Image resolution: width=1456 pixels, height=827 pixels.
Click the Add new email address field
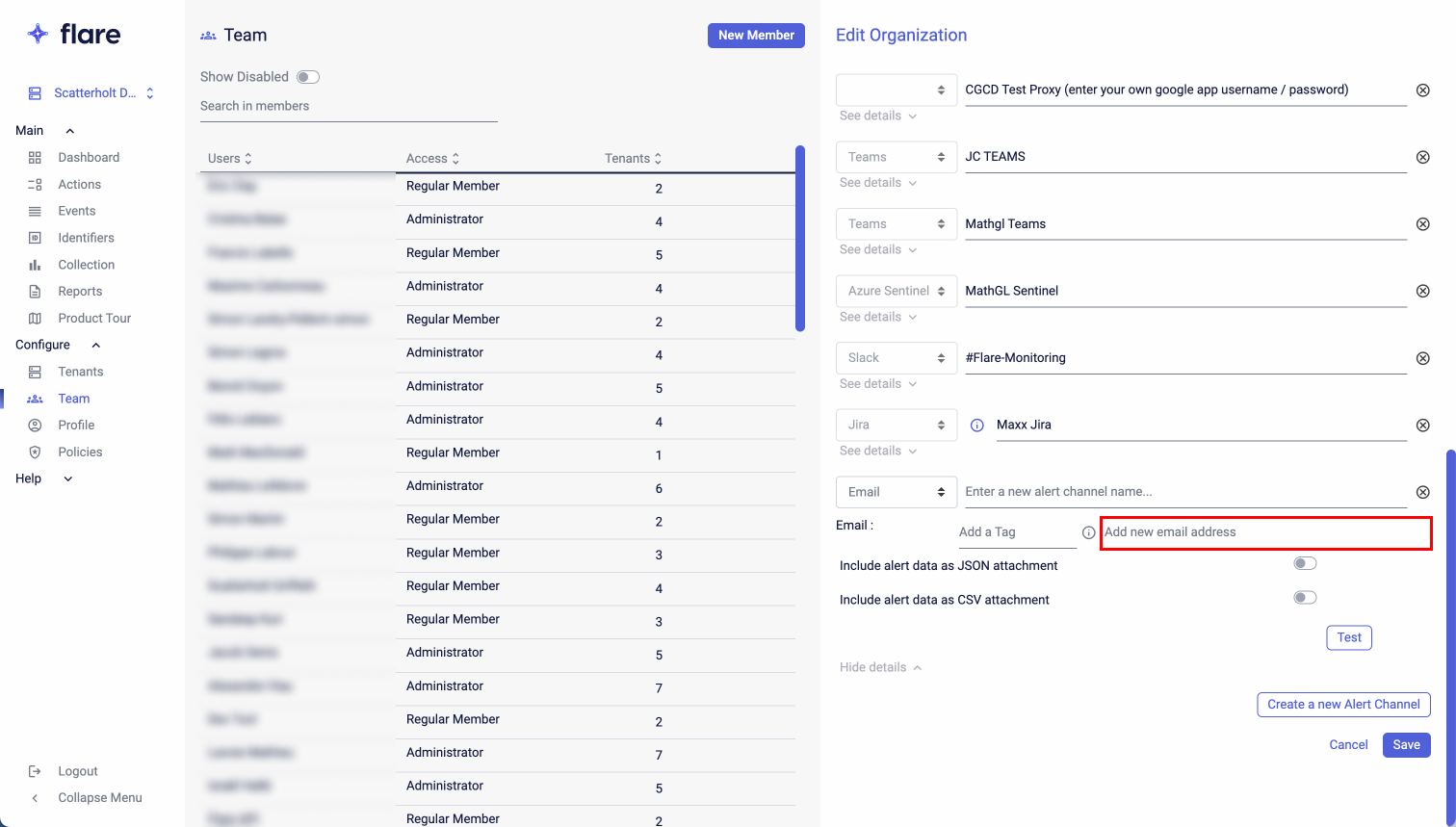(1265, 532)
